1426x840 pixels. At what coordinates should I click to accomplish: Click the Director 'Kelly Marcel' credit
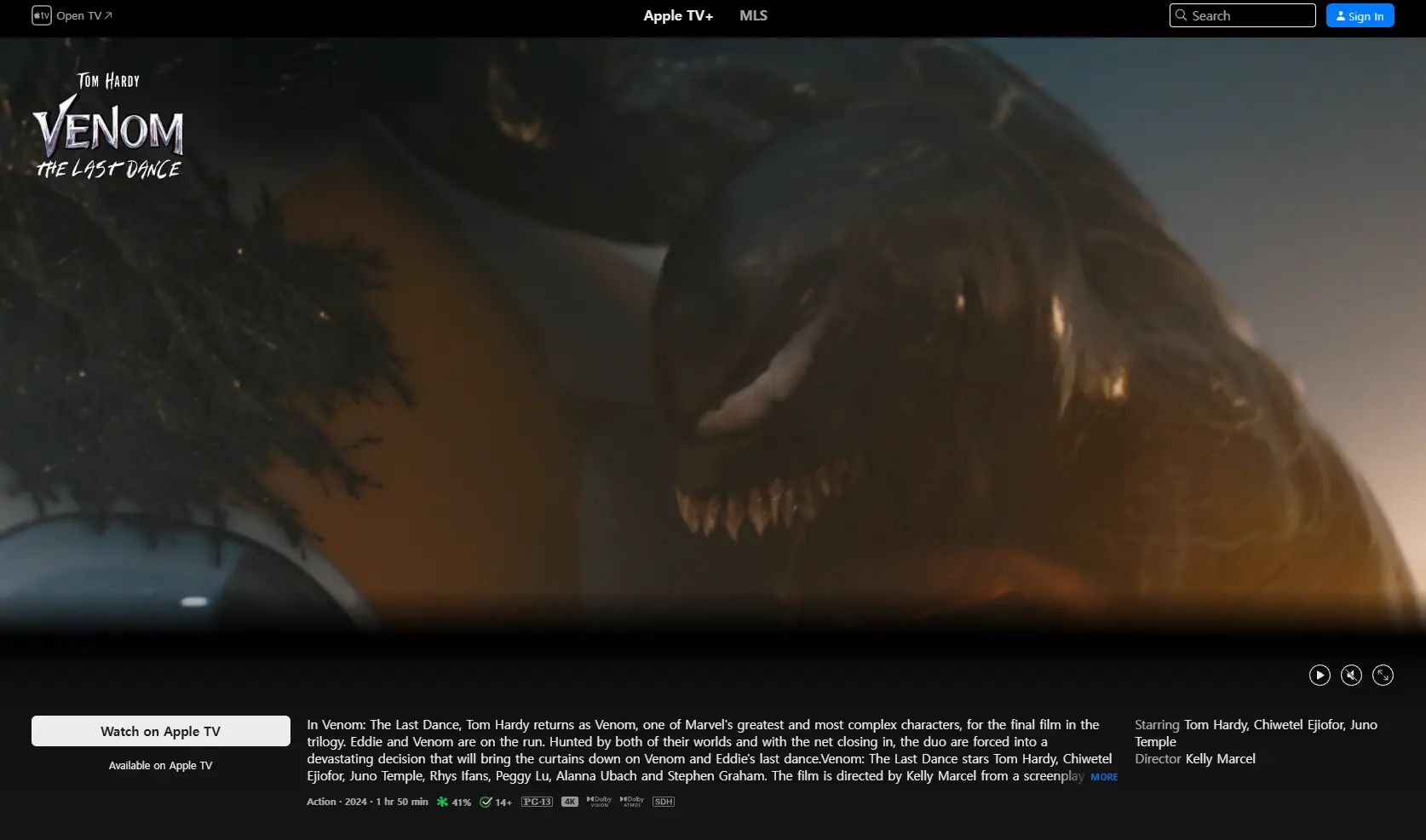click(x=1220, y=758)
